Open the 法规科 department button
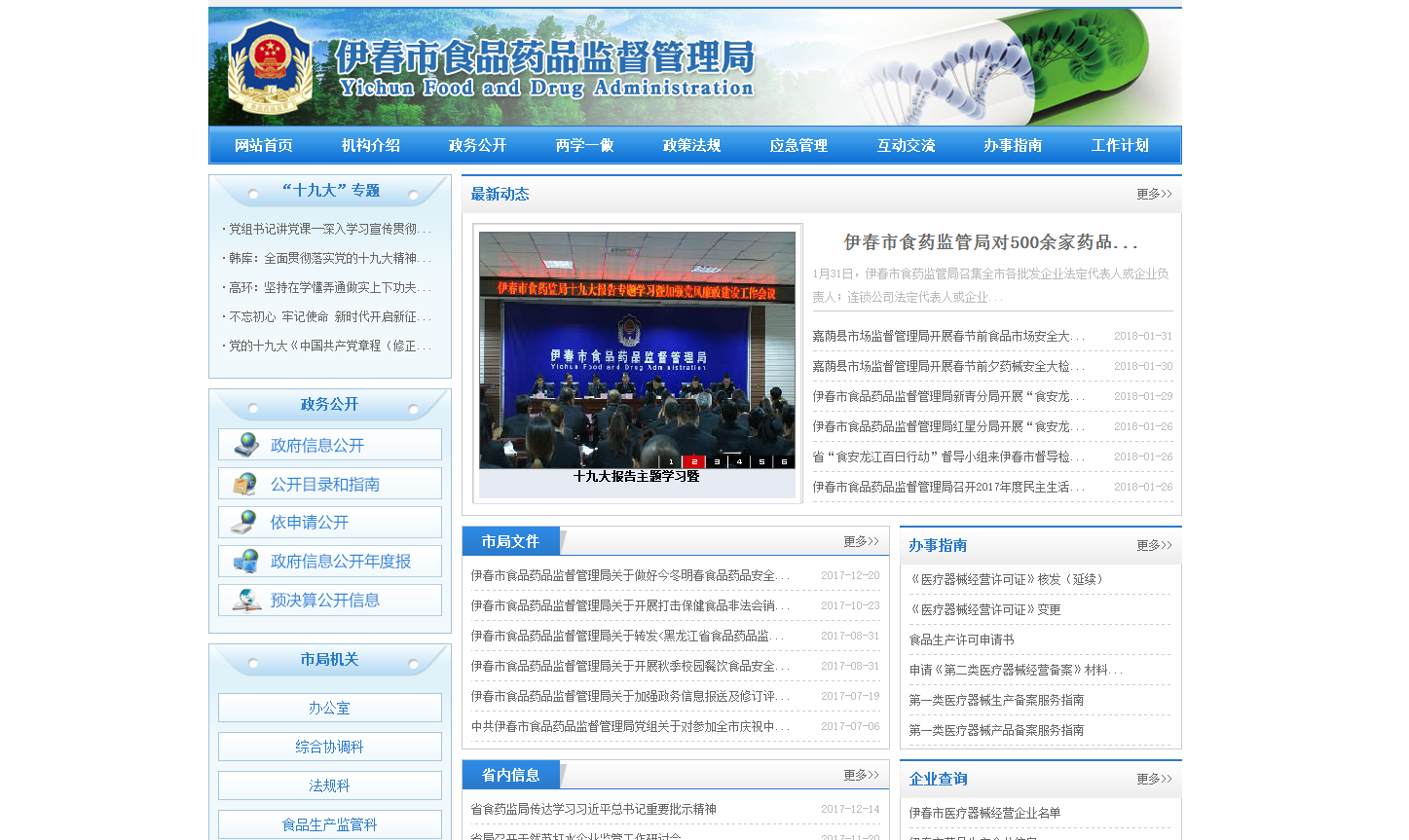Screen dimensions: 1409x840 point(330,785)
